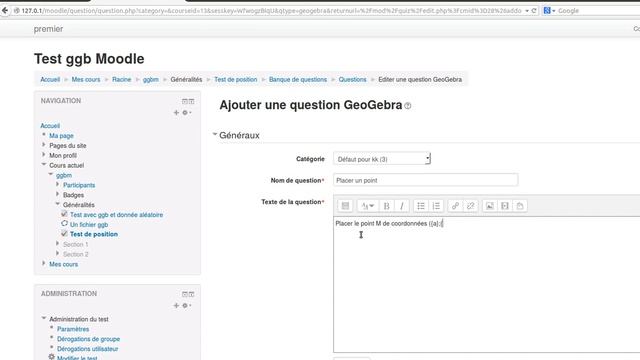Viewport: 640px width, 360px height.
Task: Dock the Navigation block
Action: [191, 101]
